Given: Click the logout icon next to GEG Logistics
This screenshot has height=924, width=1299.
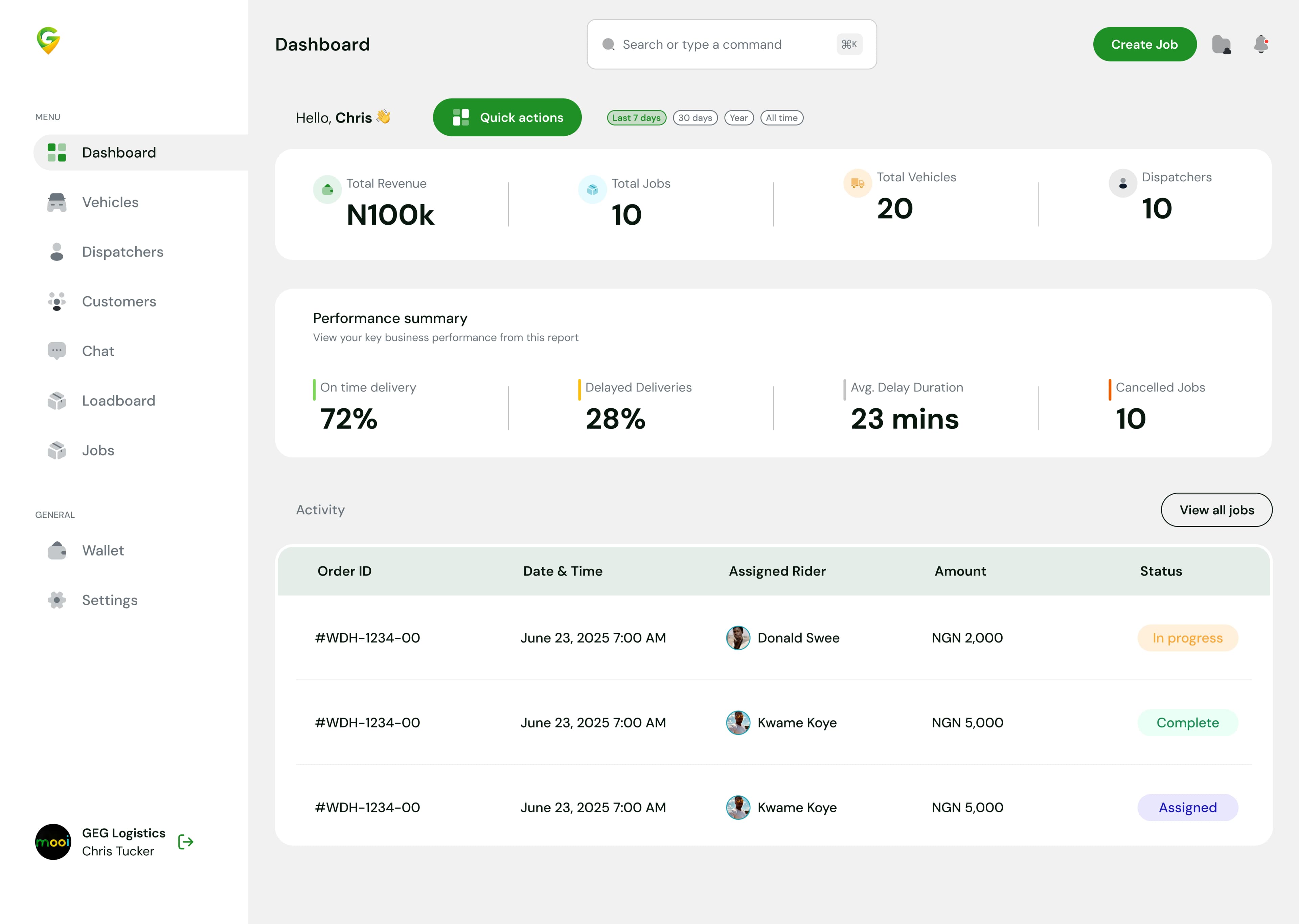Looking at the screenshot, I should pos(185,842).
